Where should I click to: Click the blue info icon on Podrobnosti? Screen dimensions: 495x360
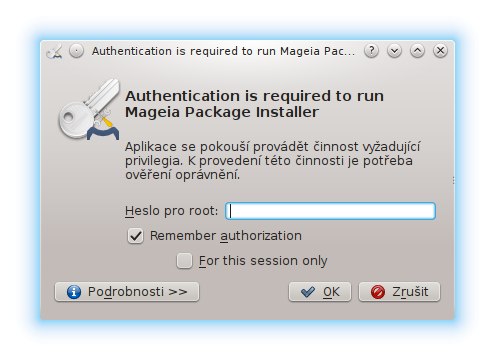(x=74, y=292)
